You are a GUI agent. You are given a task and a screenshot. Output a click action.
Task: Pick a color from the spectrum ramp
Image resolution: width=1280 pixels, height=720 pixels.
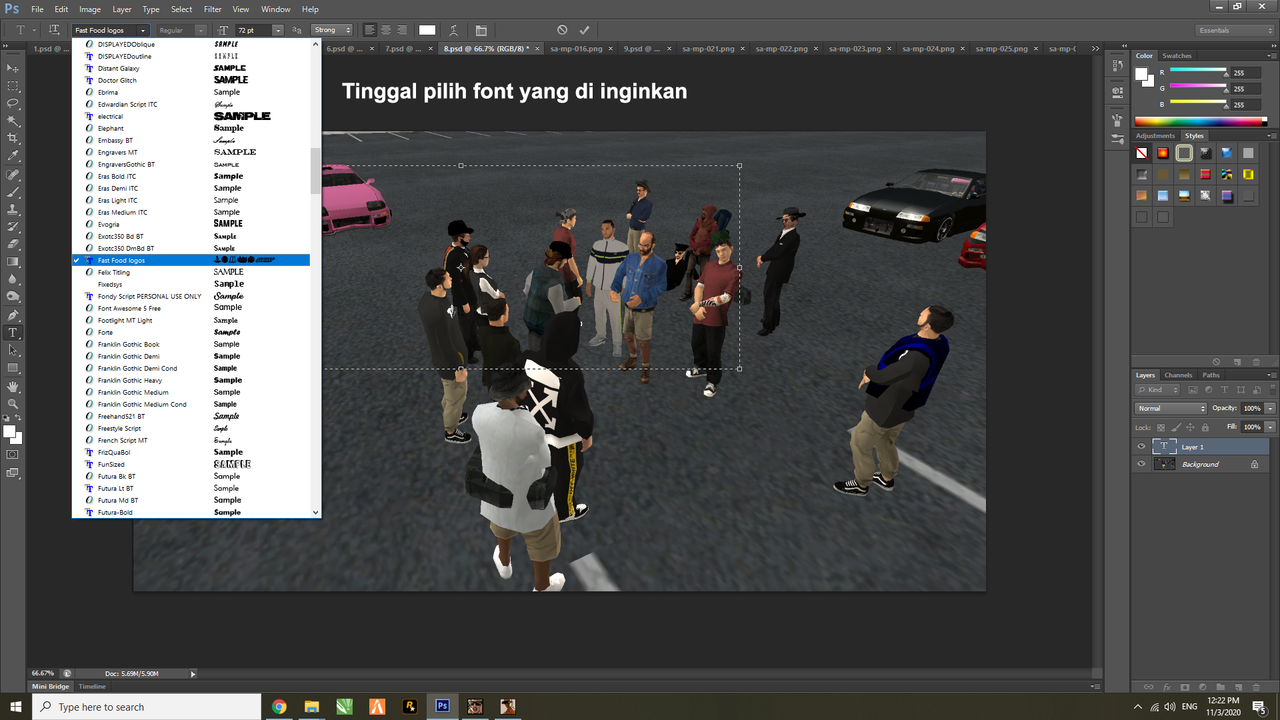click(1201, 121)
